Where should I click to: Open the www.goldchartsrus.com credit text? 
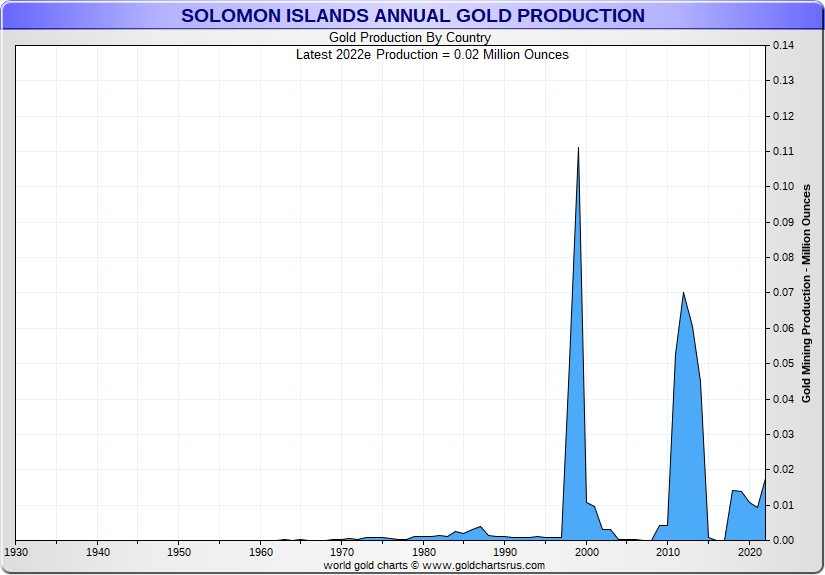point(484,566)
